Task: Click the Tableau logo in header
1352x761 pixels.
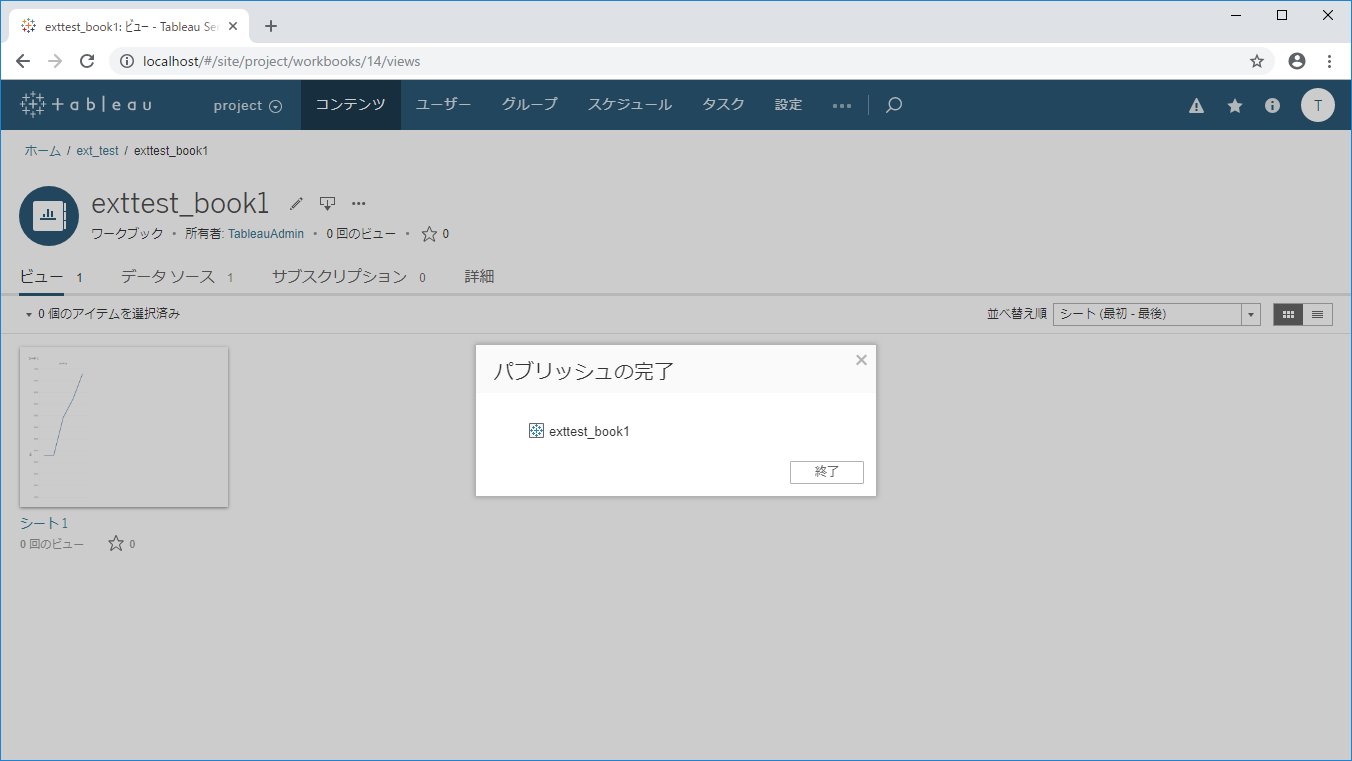Action: pyautogui.click(x=86, y=105)
